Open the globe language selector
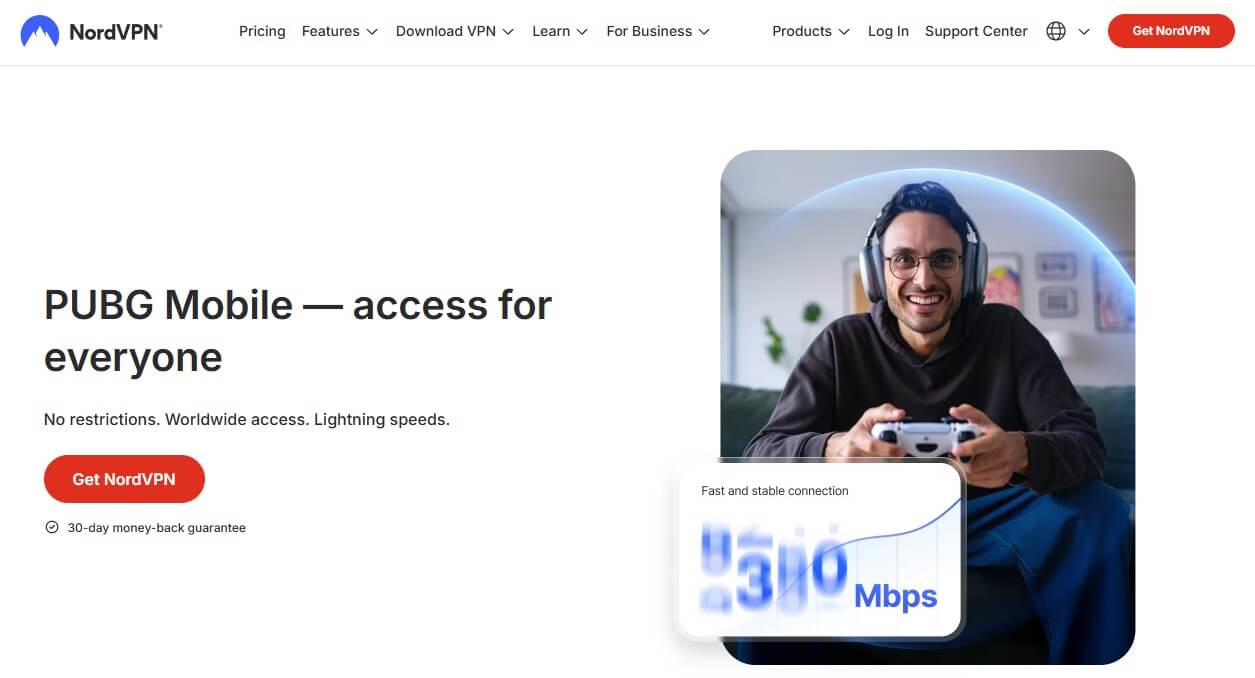1255x678 pixels. coord(1056,31)
